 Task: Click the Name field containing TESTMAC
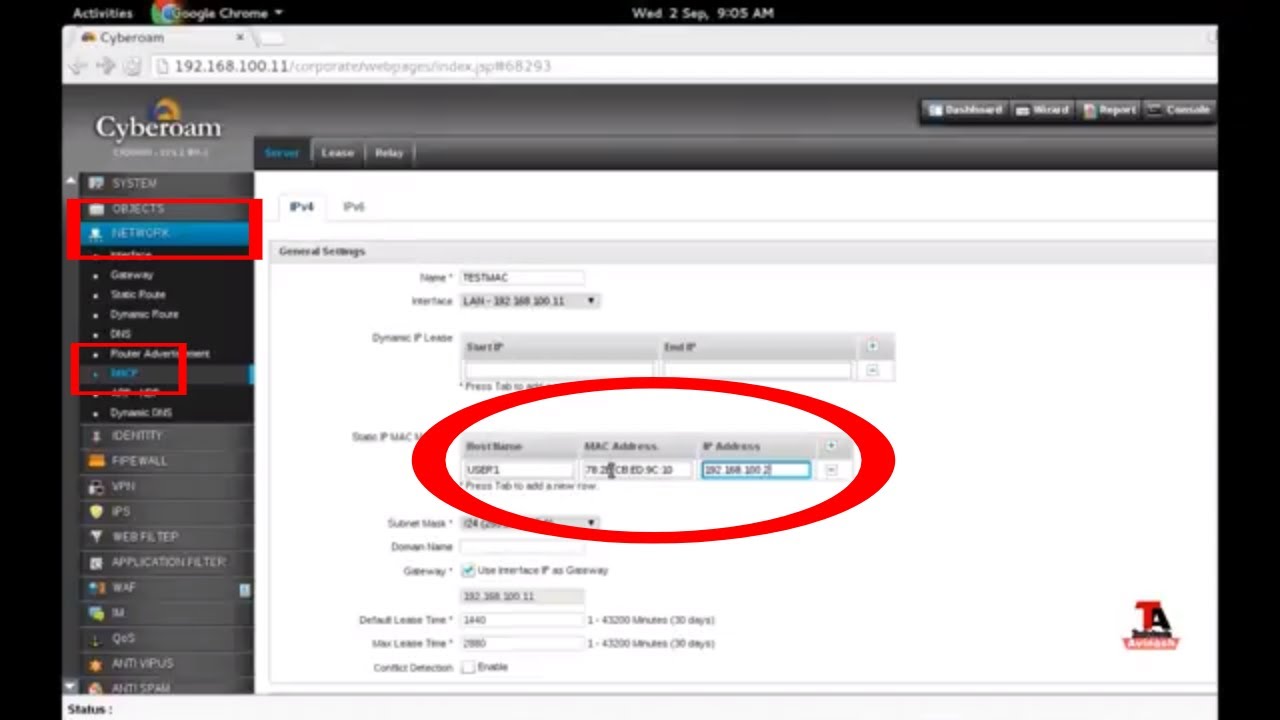pos(522,278)
